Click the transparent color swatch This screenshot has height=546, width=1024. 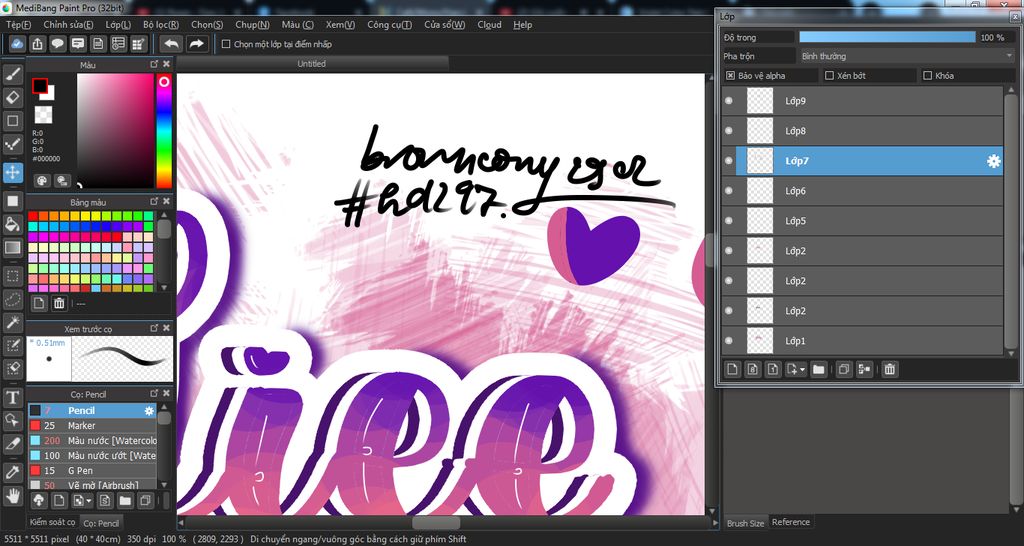[x=43, y=115]
